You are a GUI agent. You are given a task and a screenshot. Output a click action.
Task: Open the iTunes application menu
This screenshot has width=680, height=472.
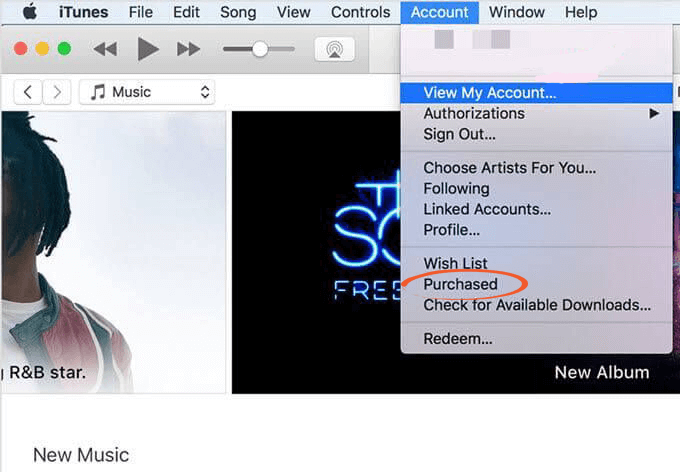[x=84, y=12]
